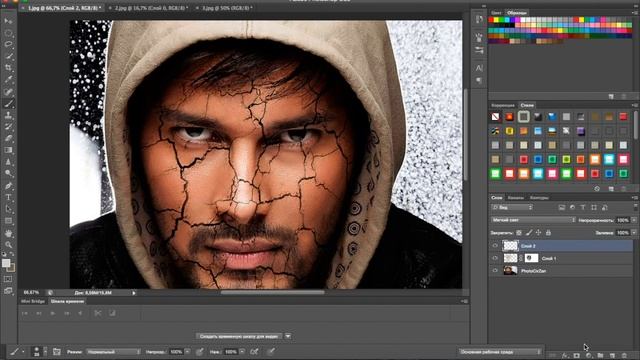Image resolution: width=640 pixels, height=360 pixels.
Task: Open the Brush panel toggle in options bar
Action: point(57,351)
